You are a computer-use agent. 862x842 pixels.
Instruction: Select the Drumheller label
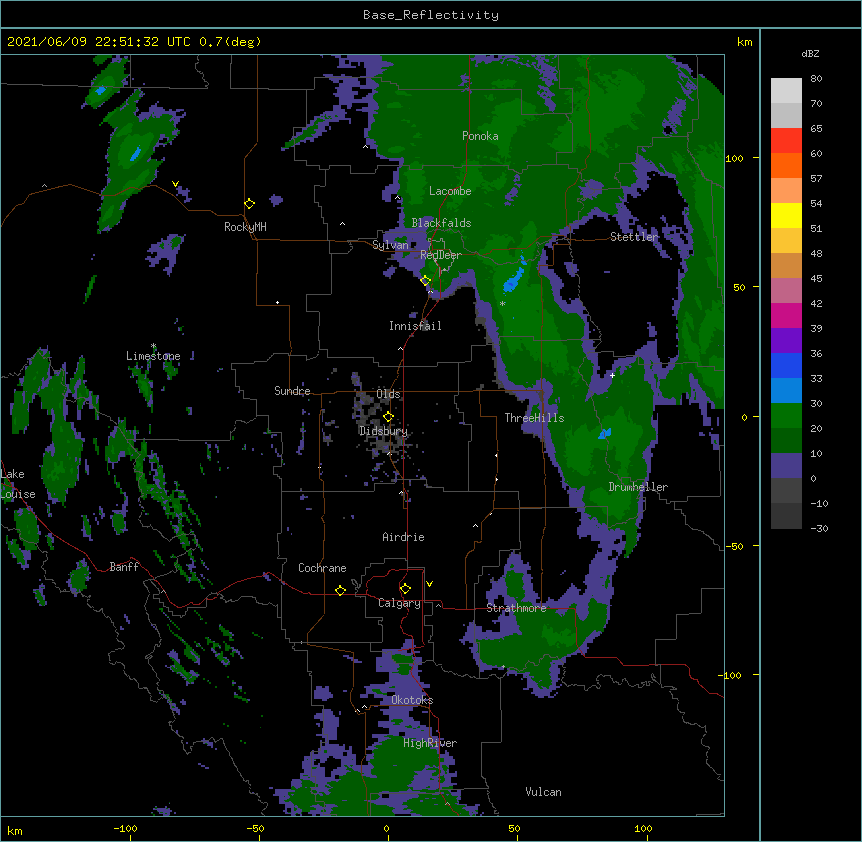[x=638, y=487]
